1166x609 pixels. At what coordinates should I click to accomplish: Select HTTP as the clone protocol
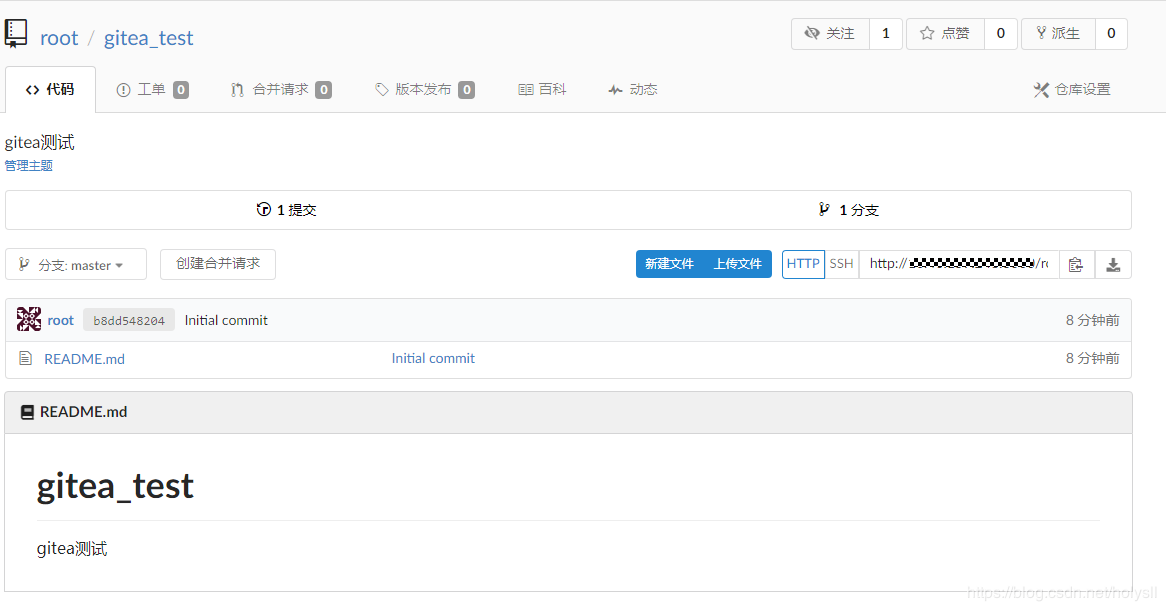(803, 263)
